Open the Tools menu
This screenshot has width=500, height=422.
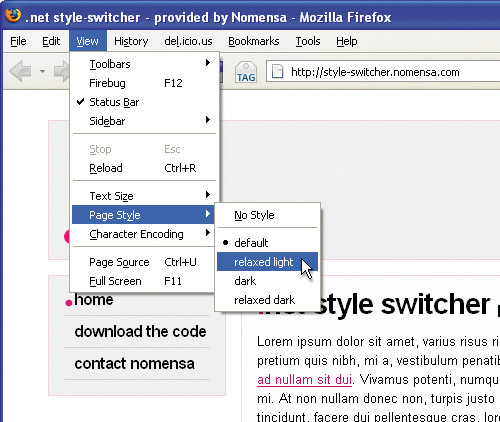click(x=308, y=41)
